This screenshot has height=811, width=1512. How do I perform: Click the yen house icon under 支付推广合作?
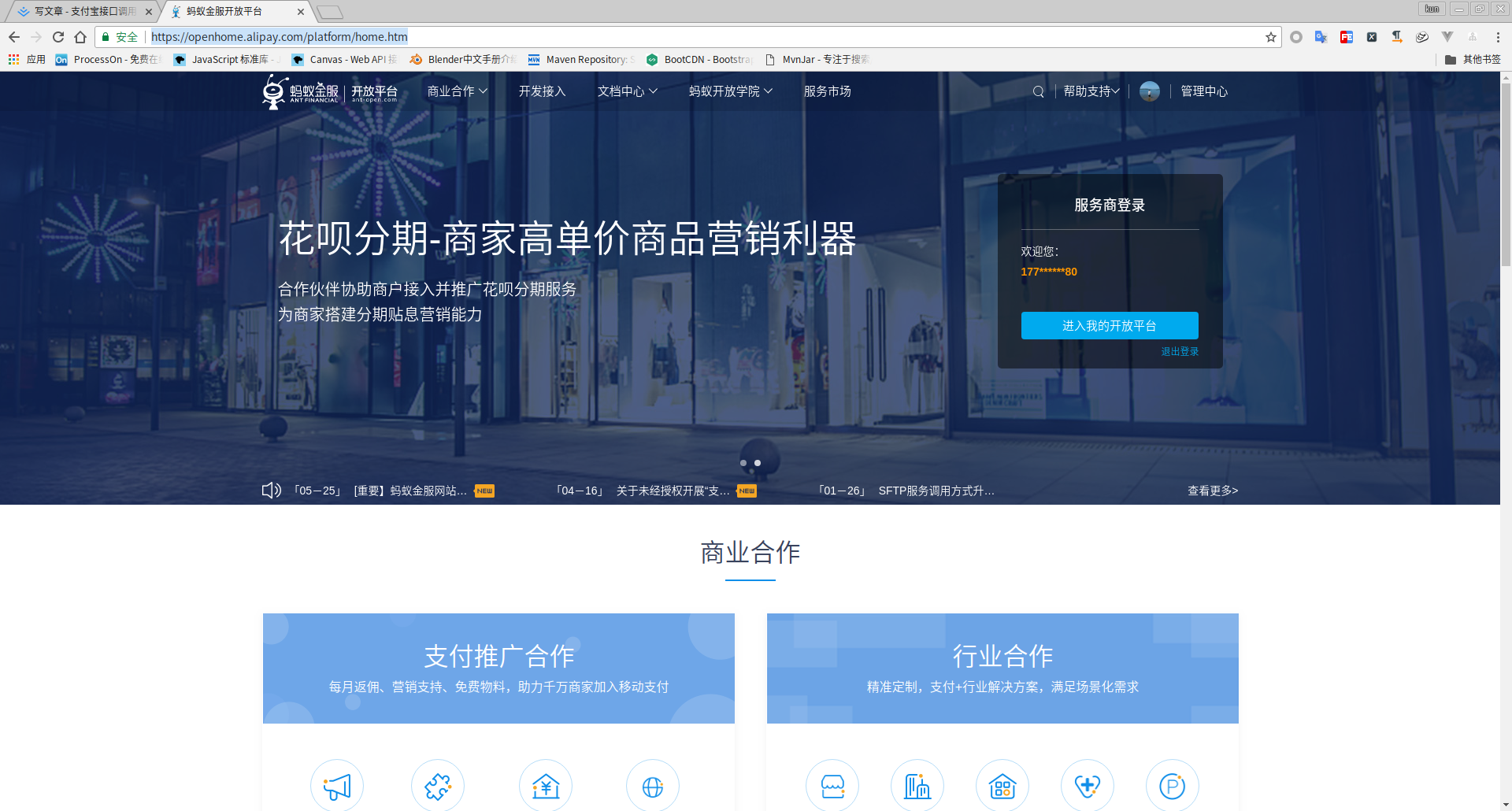point(546,786)
